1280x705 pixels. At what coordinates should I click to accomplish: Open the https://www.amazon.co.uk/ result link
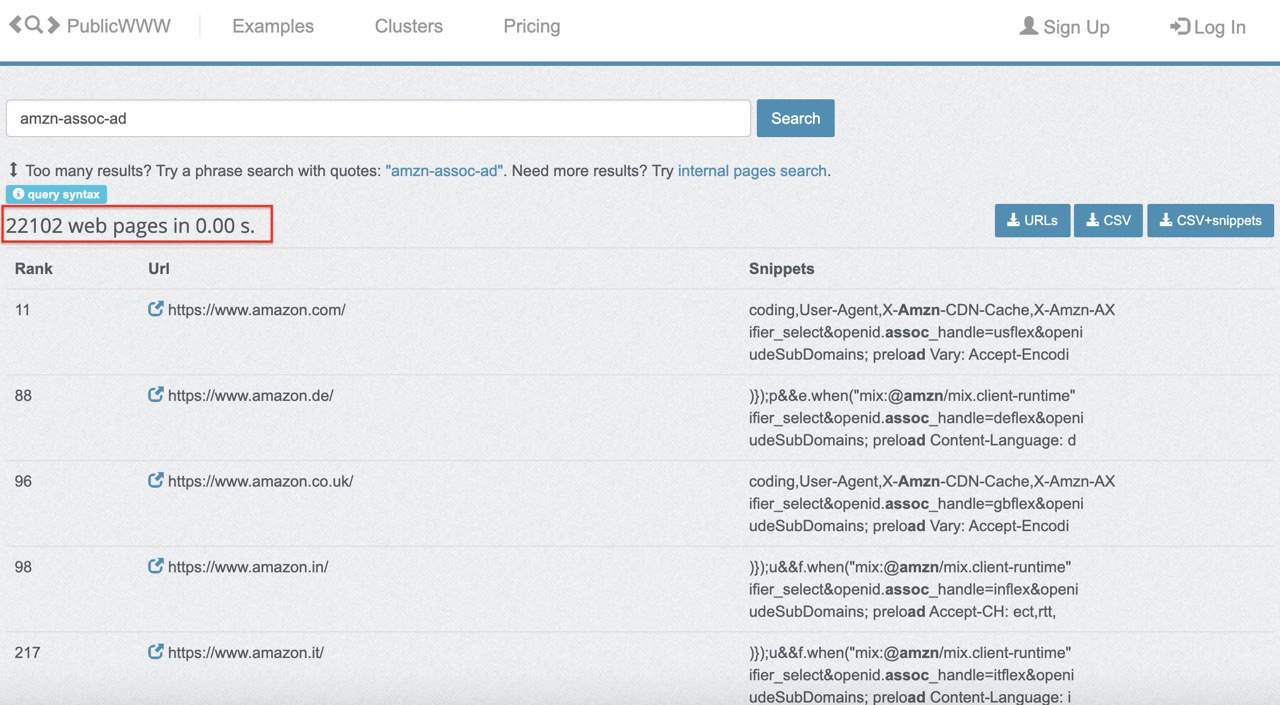click(261, 481)
